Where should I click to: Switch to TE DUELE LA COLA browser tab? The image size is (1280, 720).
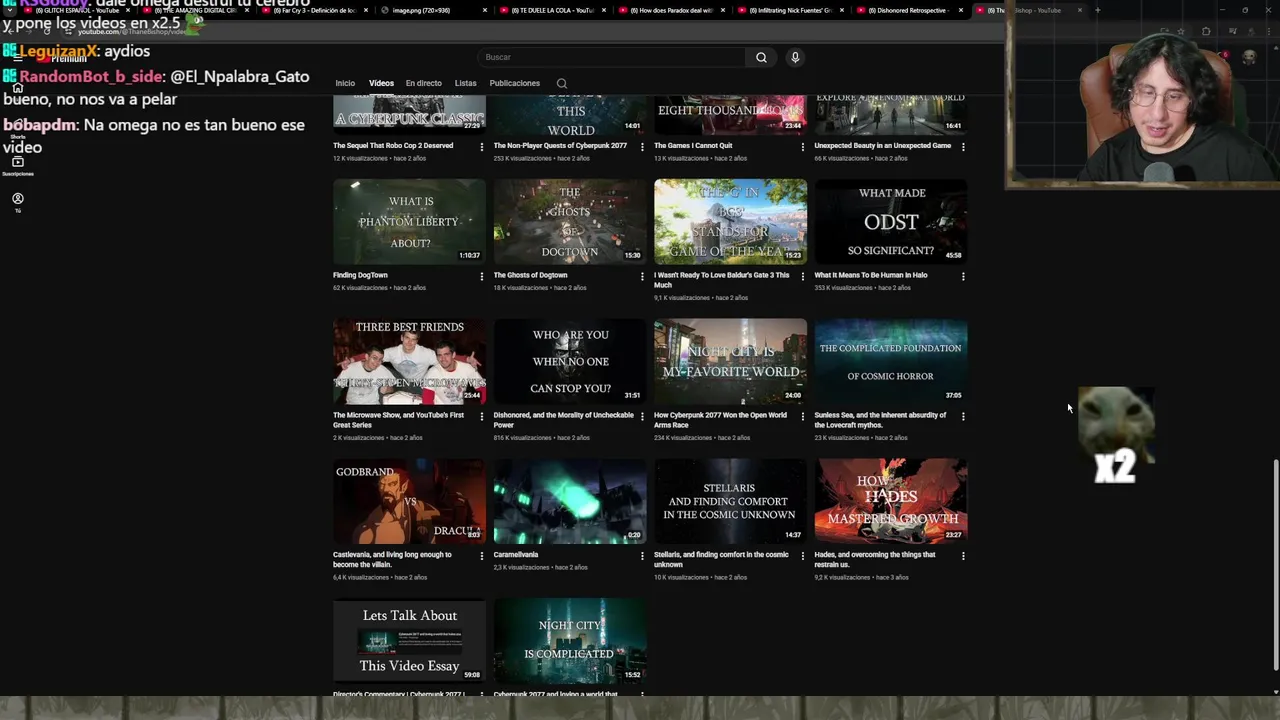click(552, 10)
